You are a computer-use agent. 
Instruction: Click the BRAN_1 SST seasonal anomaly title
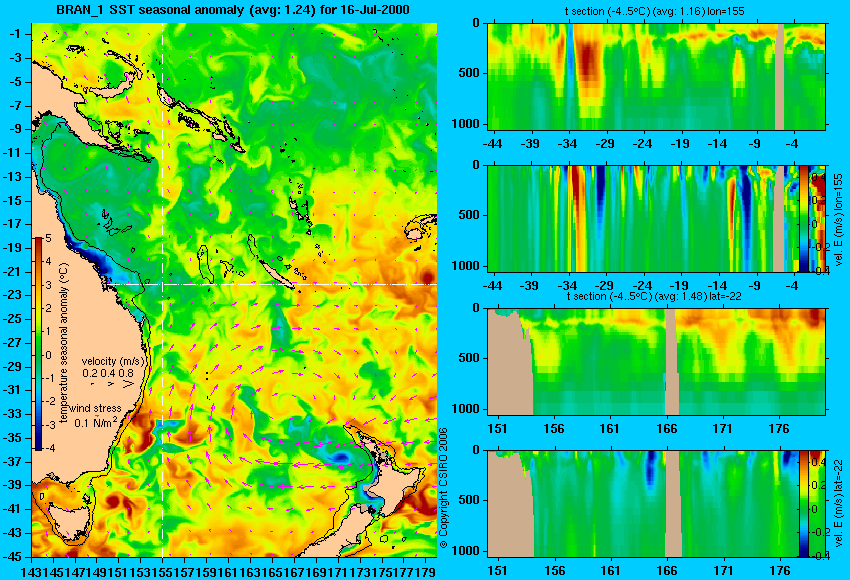[x=233, y=9]
